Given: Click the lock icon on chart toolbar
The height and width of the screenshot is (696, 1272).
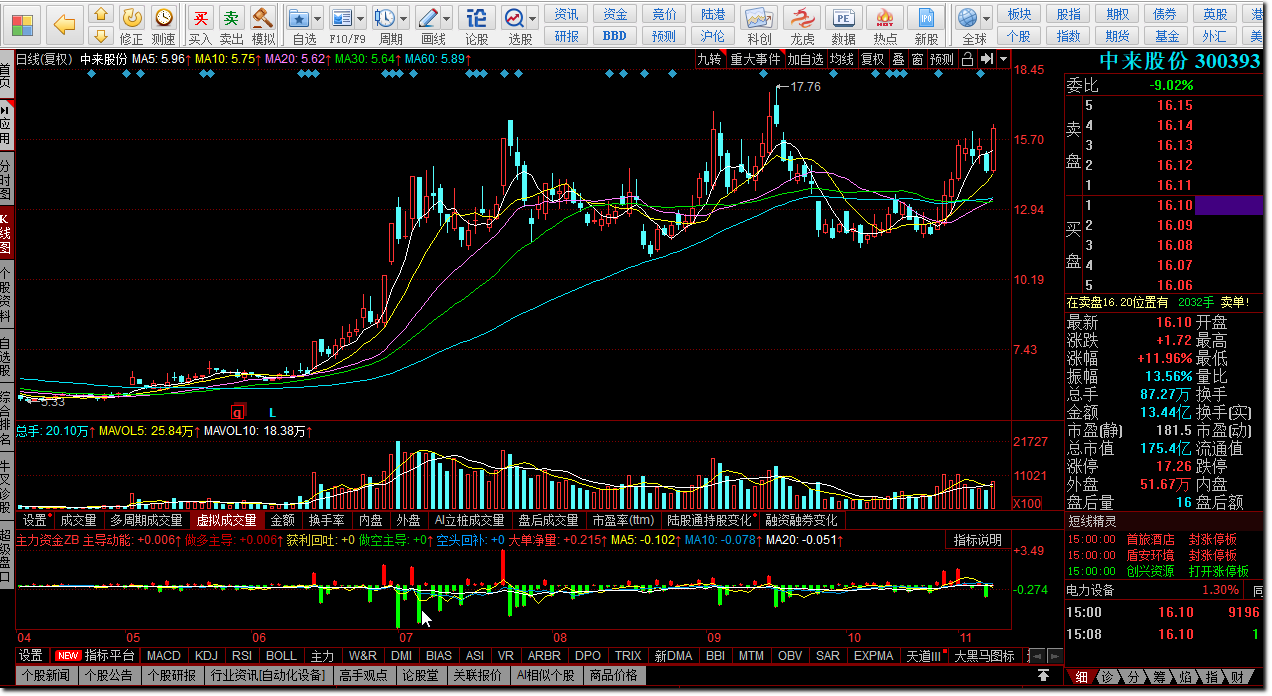Looking at the screenshot, I should tap(967, 60).
